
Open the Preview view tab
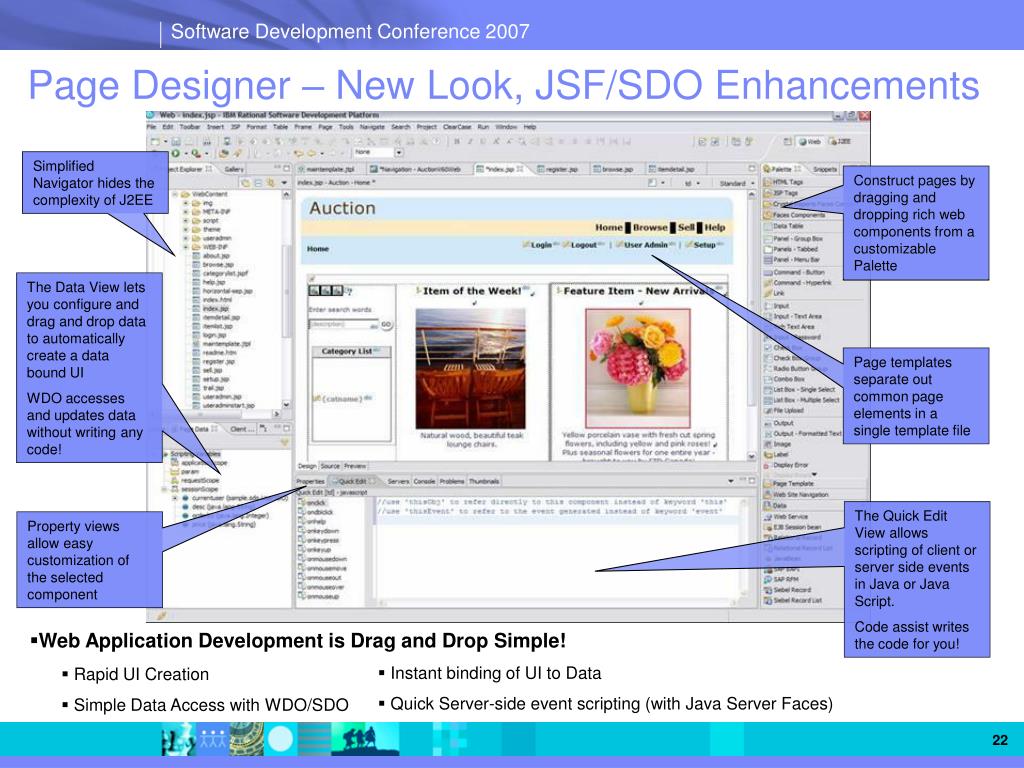[x=355, y=466]
